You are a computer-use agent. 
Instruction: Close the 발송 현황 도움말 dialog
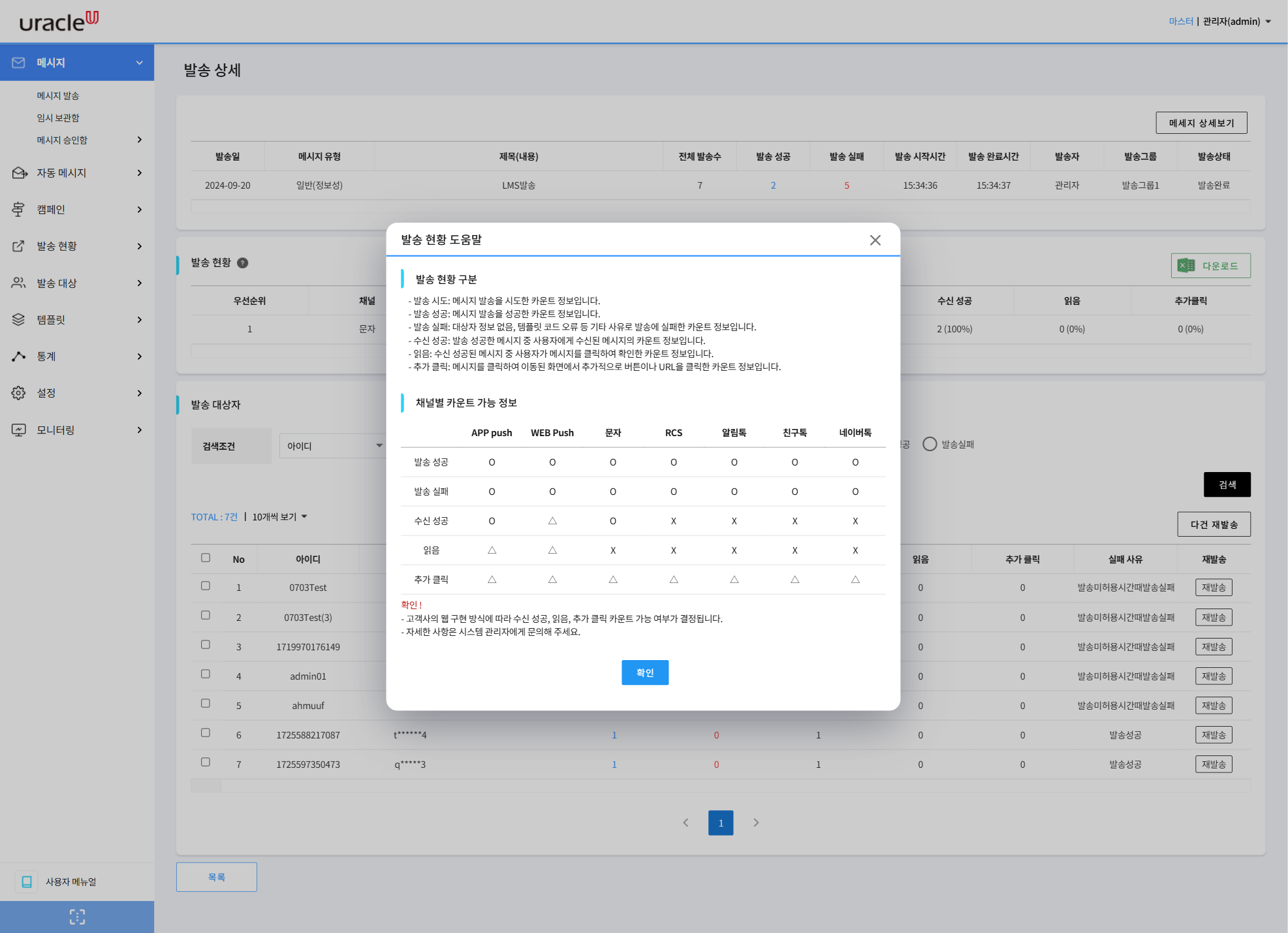tap(875, 240)
